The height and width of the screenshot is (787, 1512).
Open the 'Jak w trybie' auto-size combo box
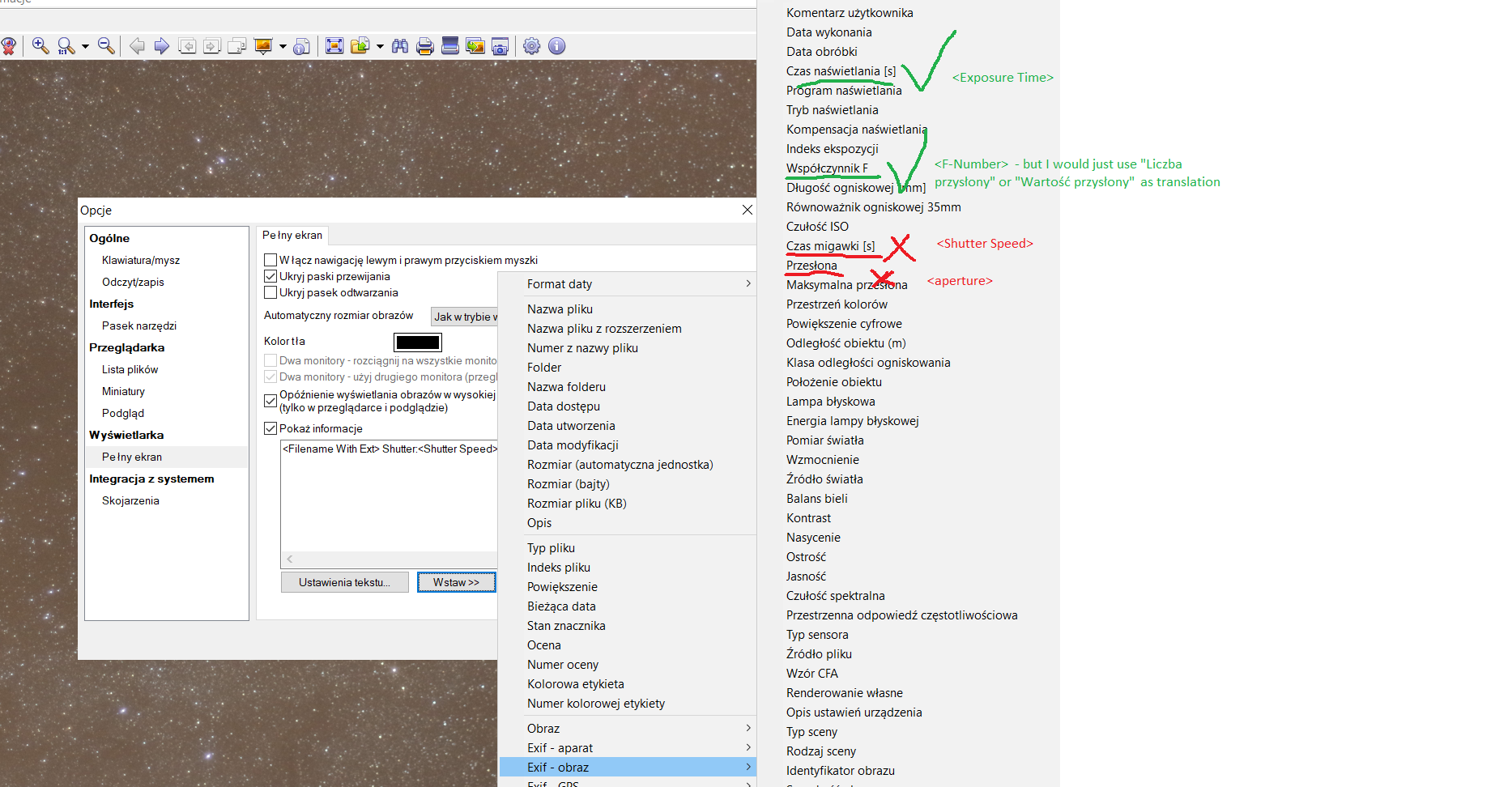pos(465,317)
